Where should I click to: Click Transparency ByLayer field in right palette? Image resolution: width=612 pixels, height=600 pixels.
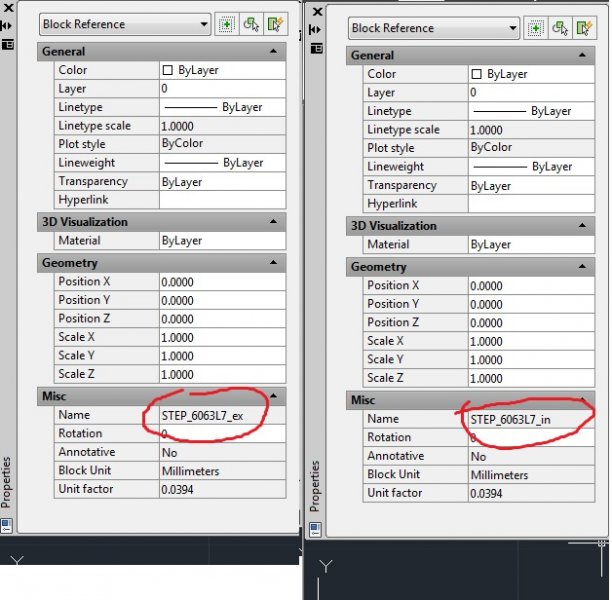point(532,185)
